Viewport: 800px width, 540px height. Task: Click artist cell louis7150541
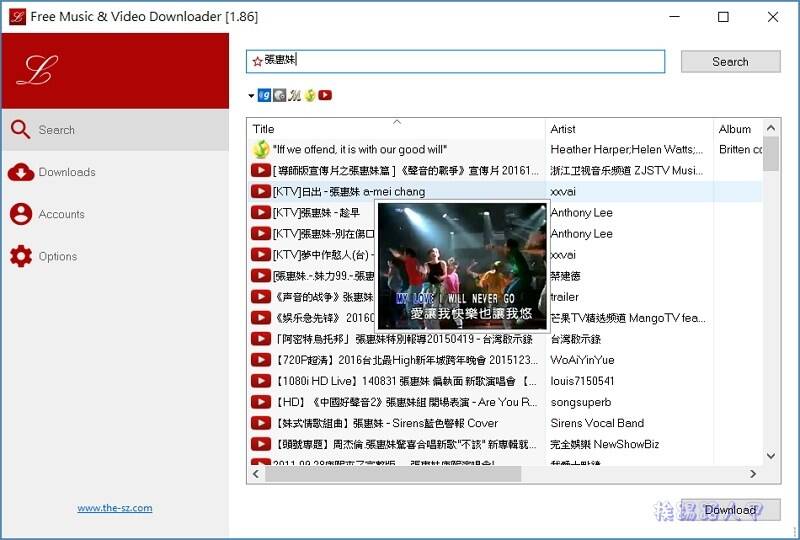click(582, 381)
